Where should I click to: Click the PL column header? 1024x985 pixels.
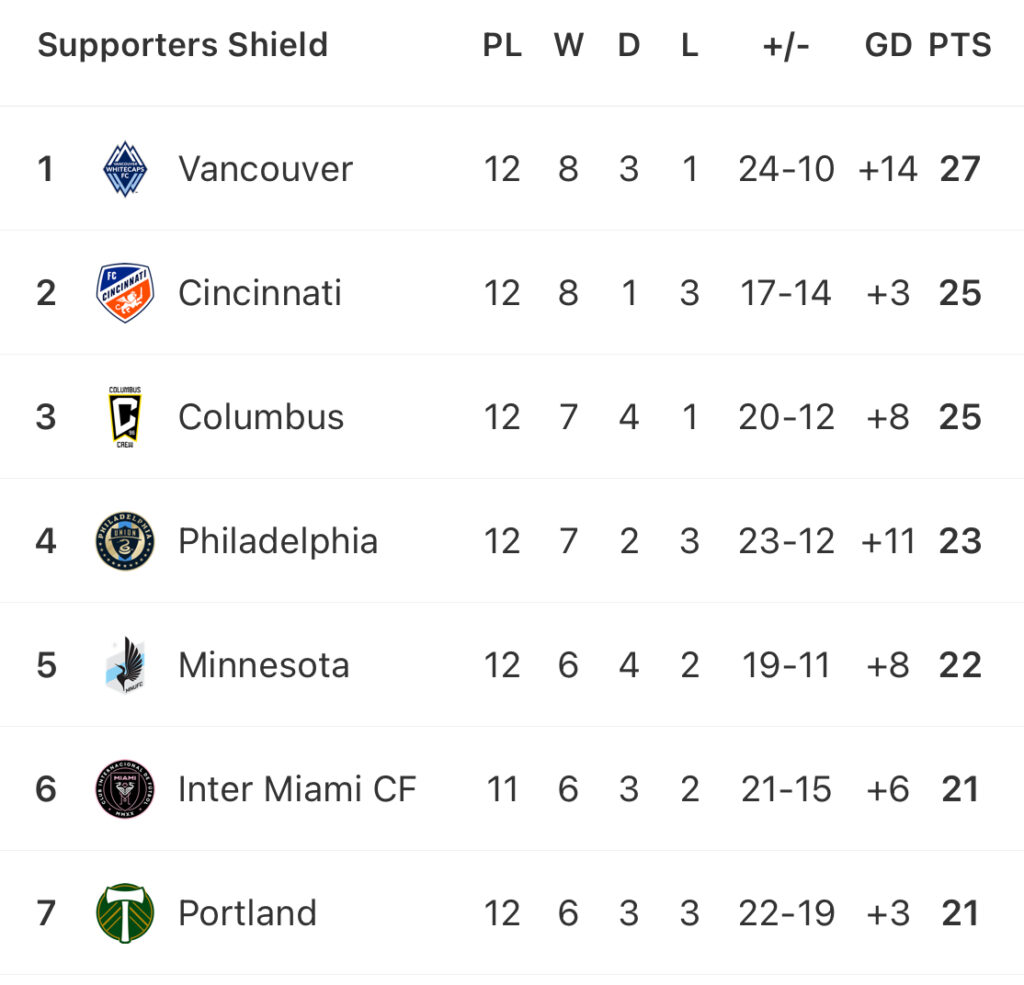[502, 45]
